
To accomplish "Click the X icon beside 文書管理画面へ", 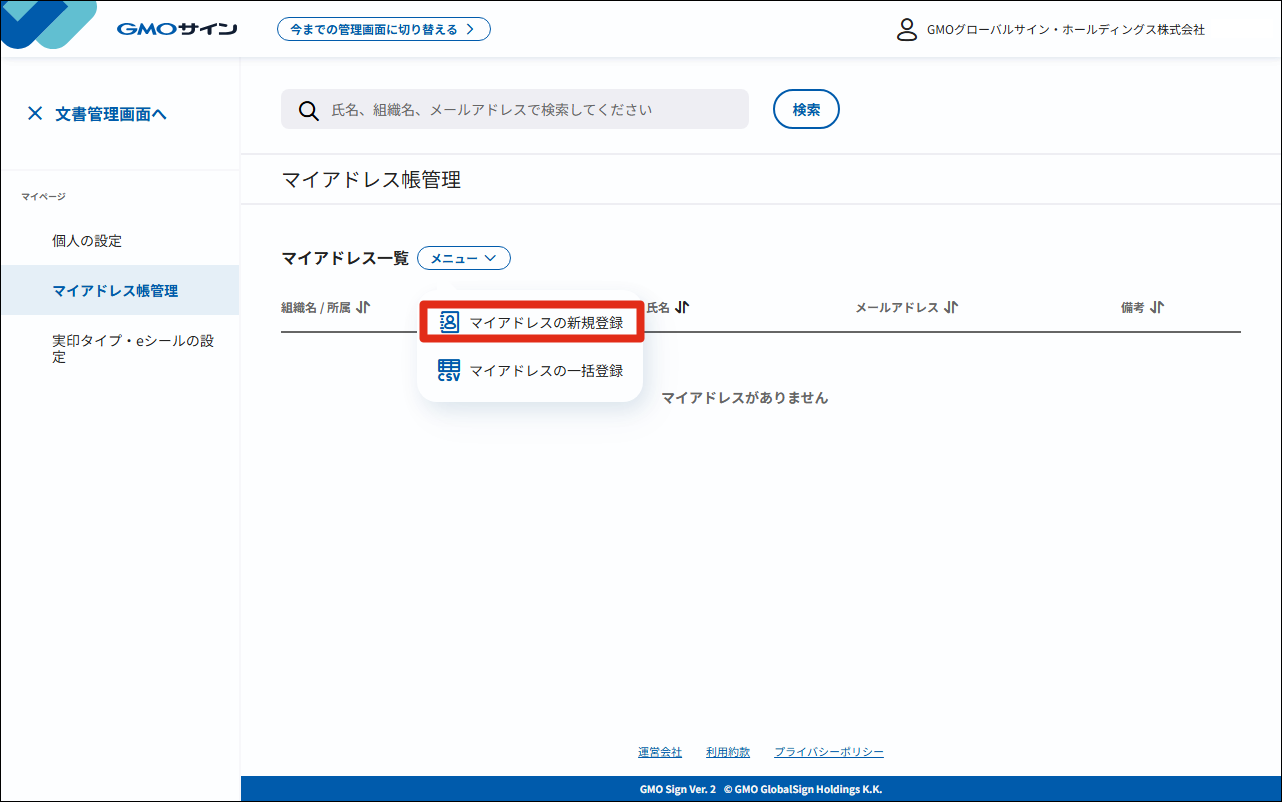I will pos(35,114).
